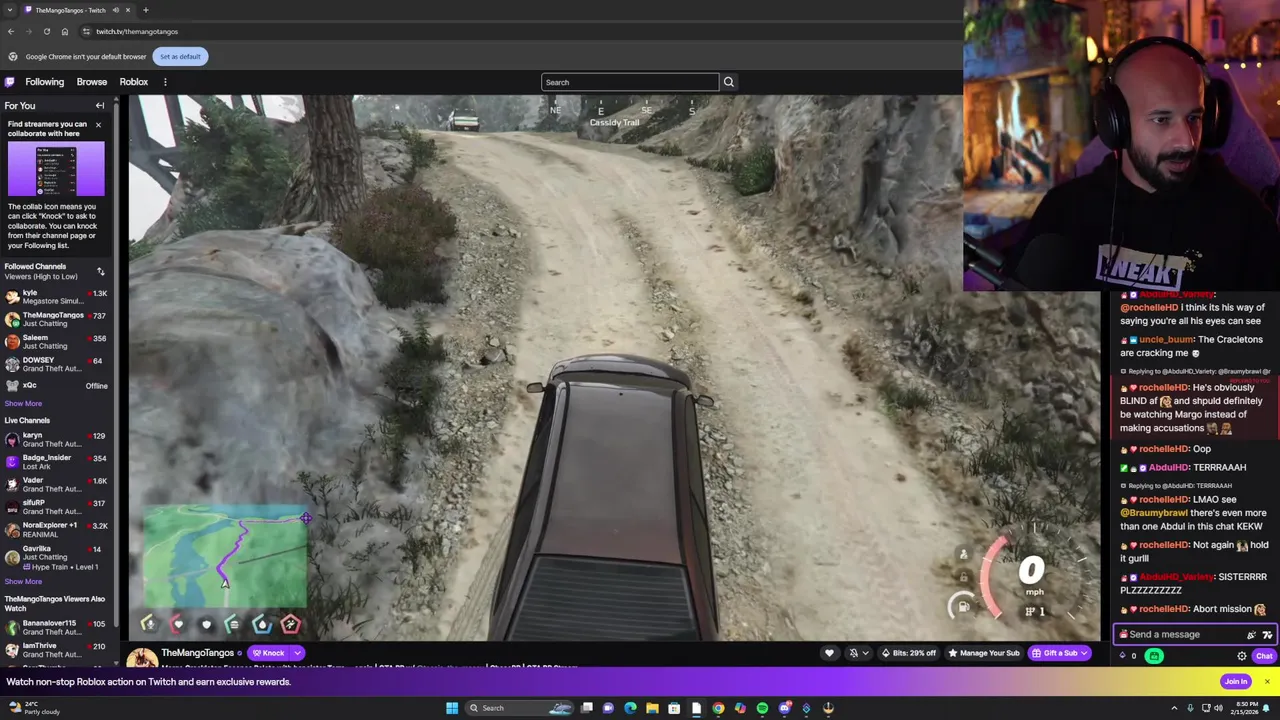The height and width of the screenshot is (720, 1280).
Task: Claim the green channel points bonus
Action: click(x=1154, y=656)
